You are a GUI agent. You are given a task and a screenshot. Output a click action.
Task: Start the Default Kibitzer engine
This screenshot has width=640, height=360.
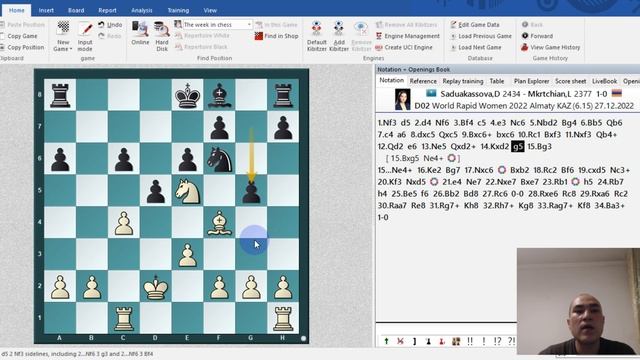click(316, 36)
